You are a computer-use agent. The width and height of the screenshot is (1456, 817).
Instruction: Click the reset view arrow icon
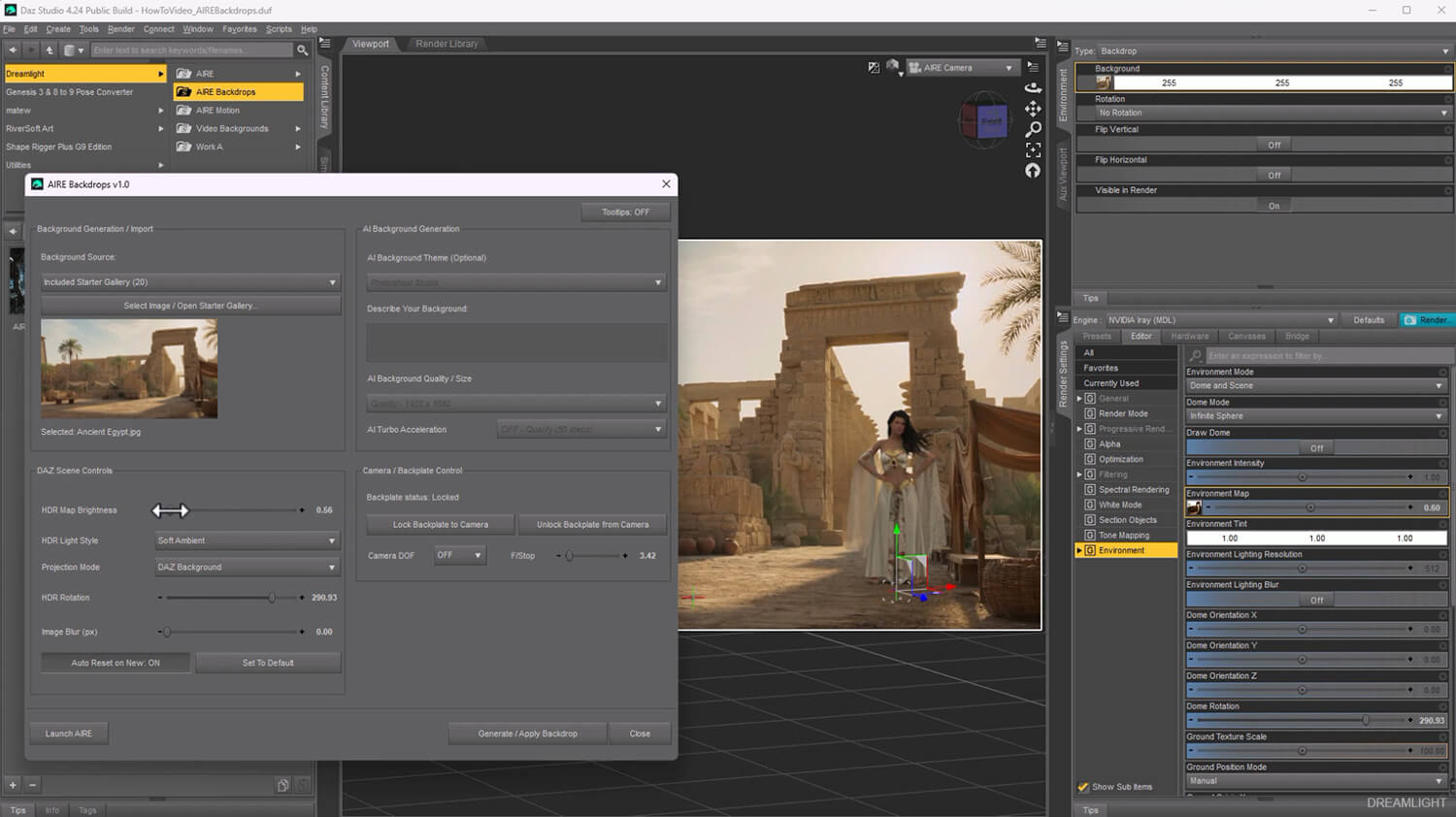click(x=1033, y=171)
